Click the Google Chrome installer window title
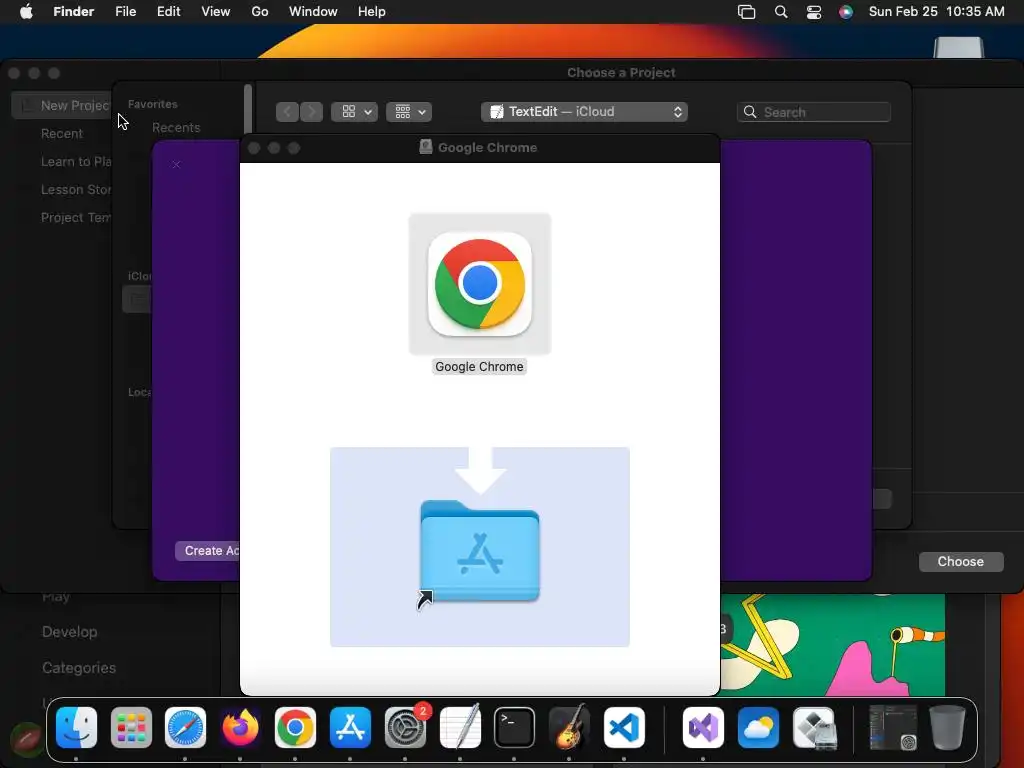 [x=487, y=148]
